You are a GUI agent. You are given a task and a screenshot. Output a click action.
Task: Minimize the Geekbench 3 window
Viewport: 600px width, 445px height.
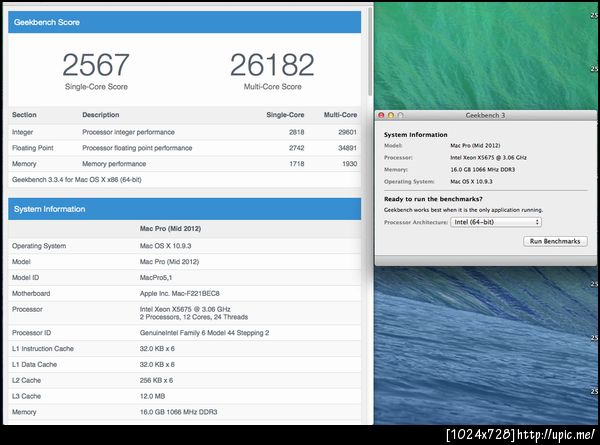coord(391,115)
